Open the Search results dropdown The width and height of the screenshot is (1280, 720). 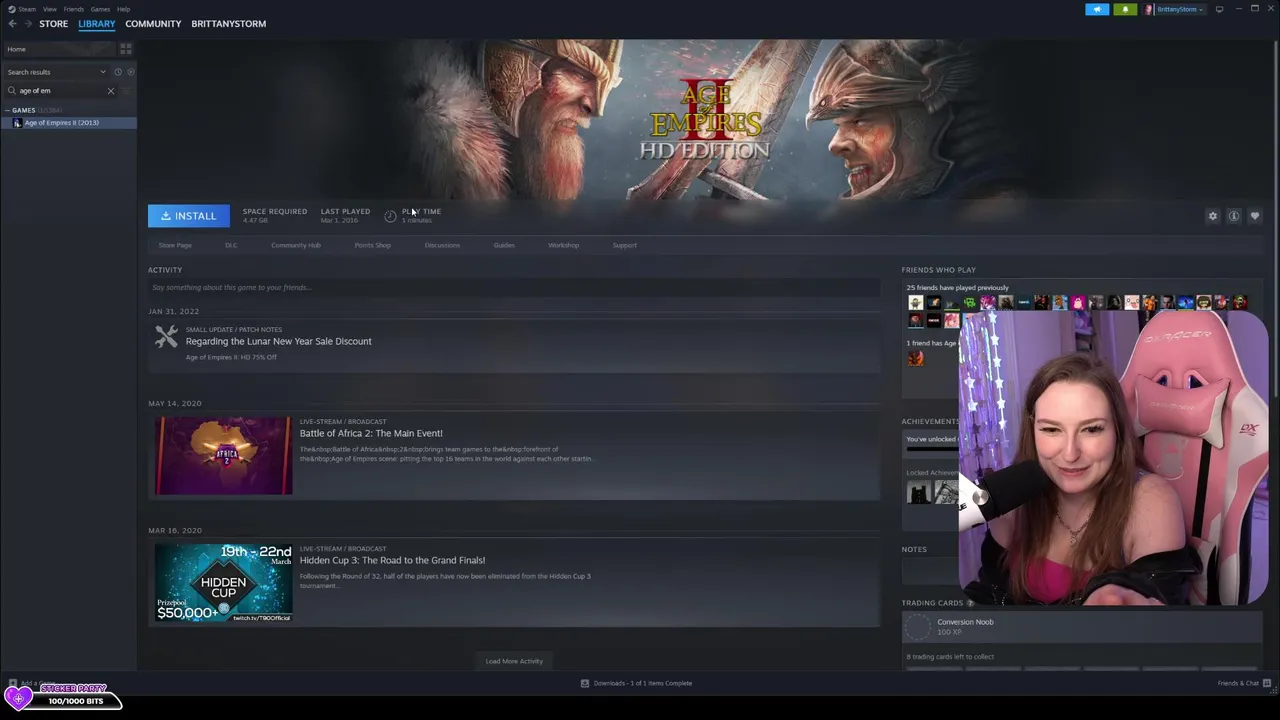click(x=57, y=72)
